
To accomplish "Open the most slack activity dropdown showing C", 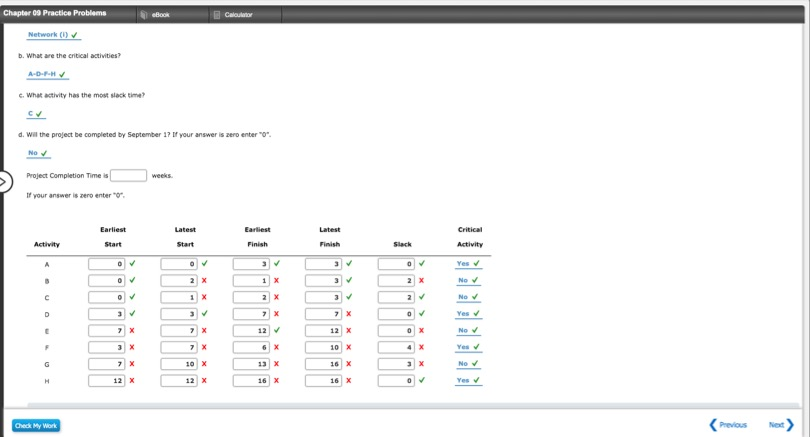I will pos(36,114).
